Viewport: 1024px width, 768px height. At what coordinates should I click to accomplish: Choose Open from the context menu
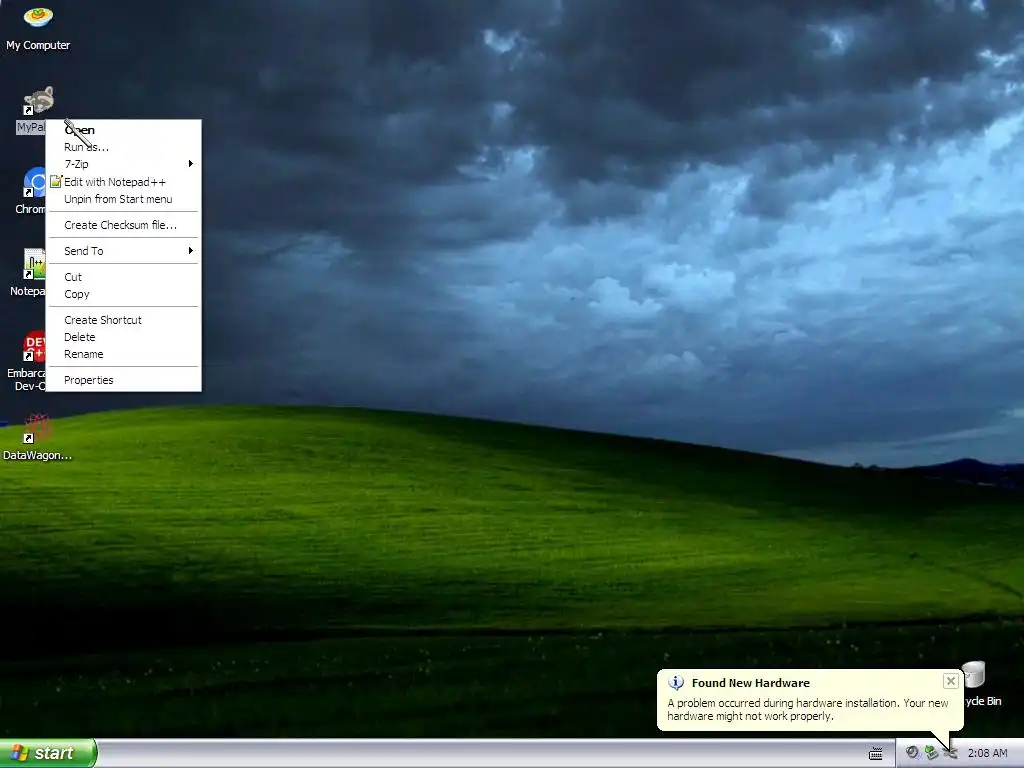click(123, 130)
